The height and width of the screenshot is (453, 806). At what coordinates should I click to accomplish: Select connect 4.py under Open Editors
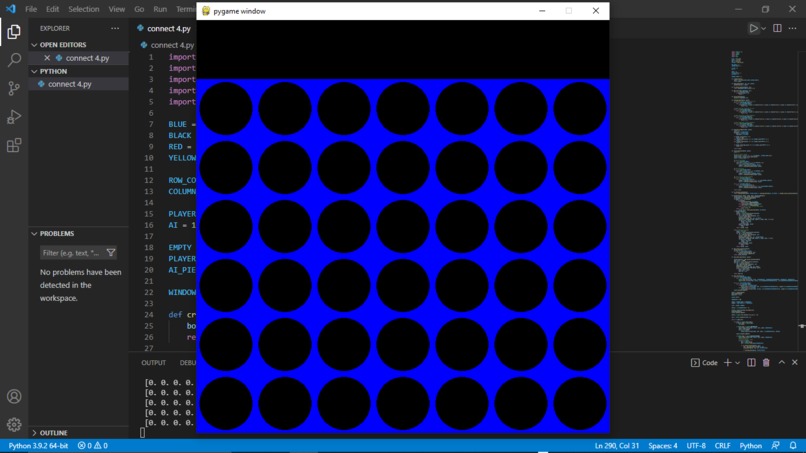[x=78, y=58]
